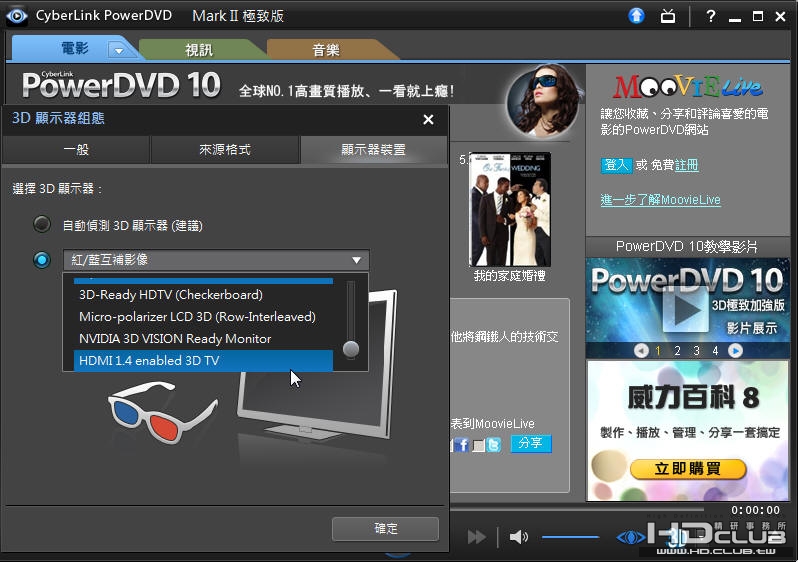Open the 一般 settings tab

point(76,150)
